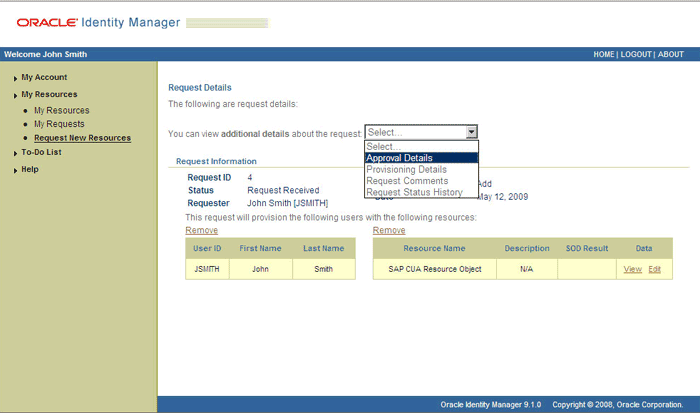Collapse the My Resources section arrow
The image size is (700, 413).
click(x=16, y=96)
